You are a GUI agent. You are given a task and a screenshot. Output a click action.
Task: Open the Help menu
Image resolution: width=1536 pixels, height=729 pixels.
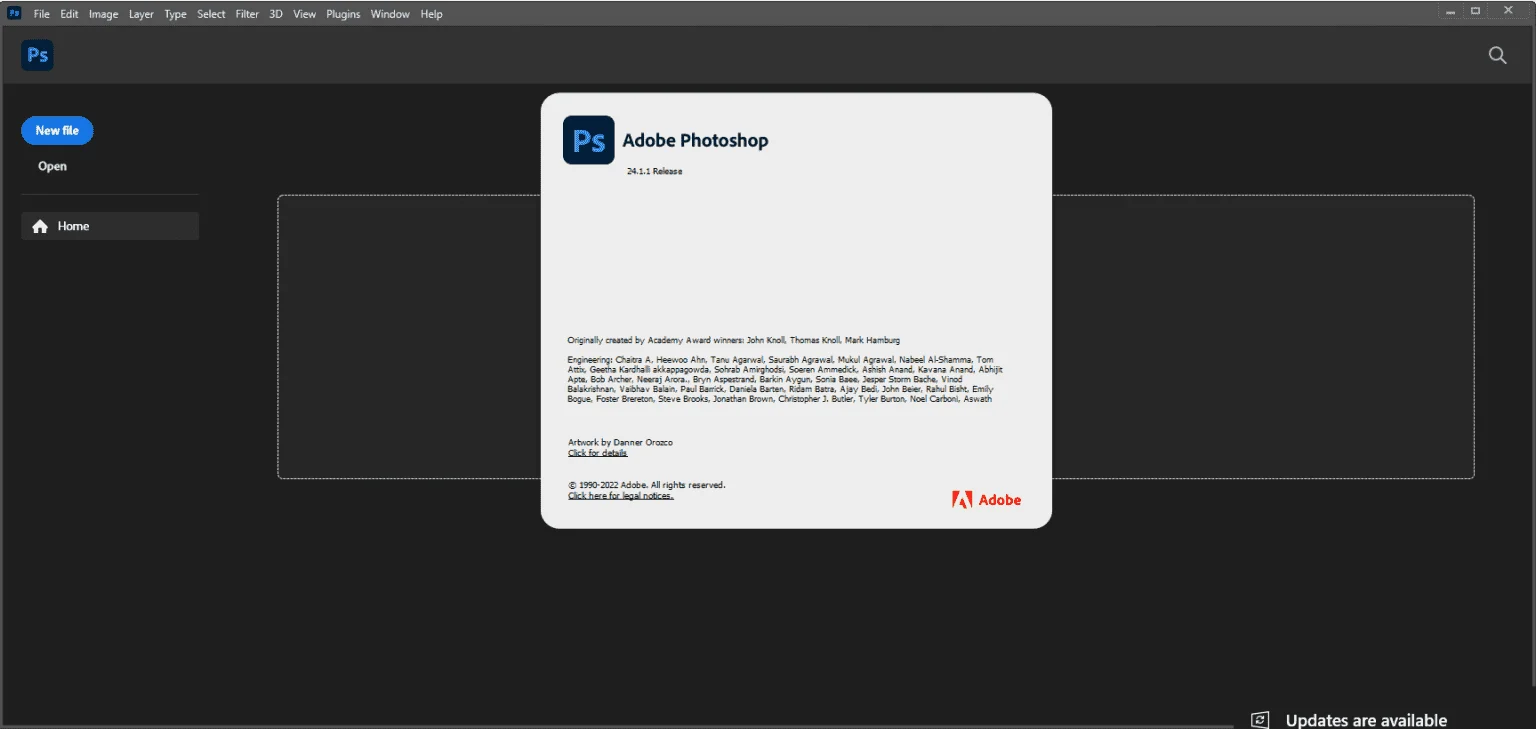(x=431, y=14)
